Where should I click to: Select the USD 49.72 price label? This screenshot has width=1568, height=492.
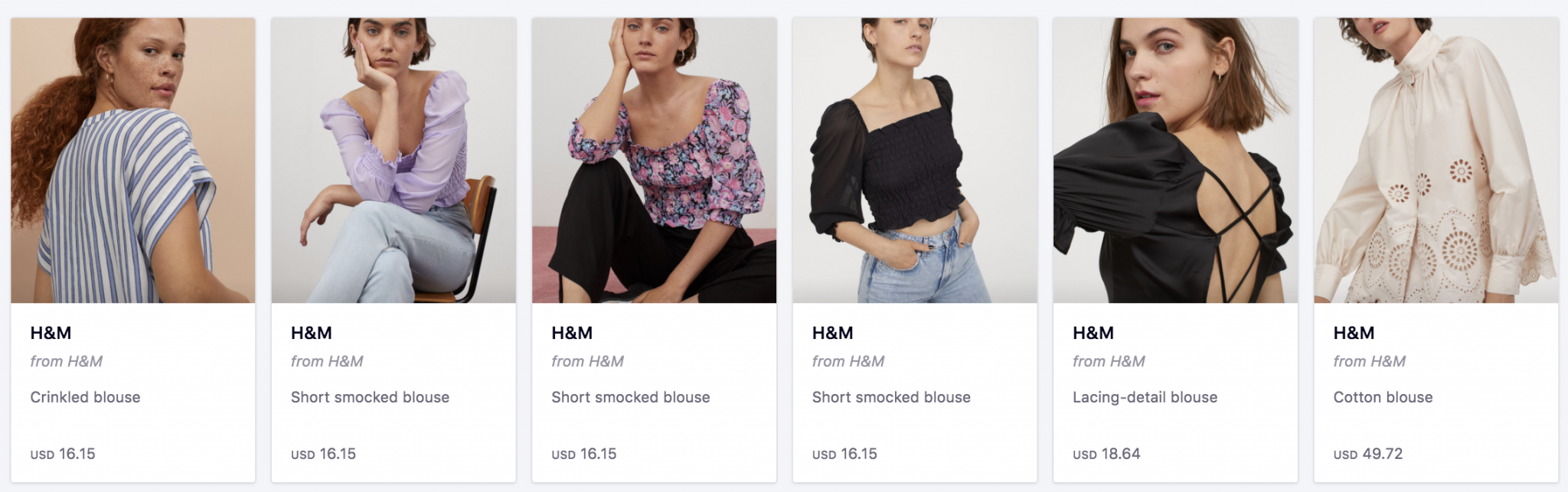(1367, 454)
